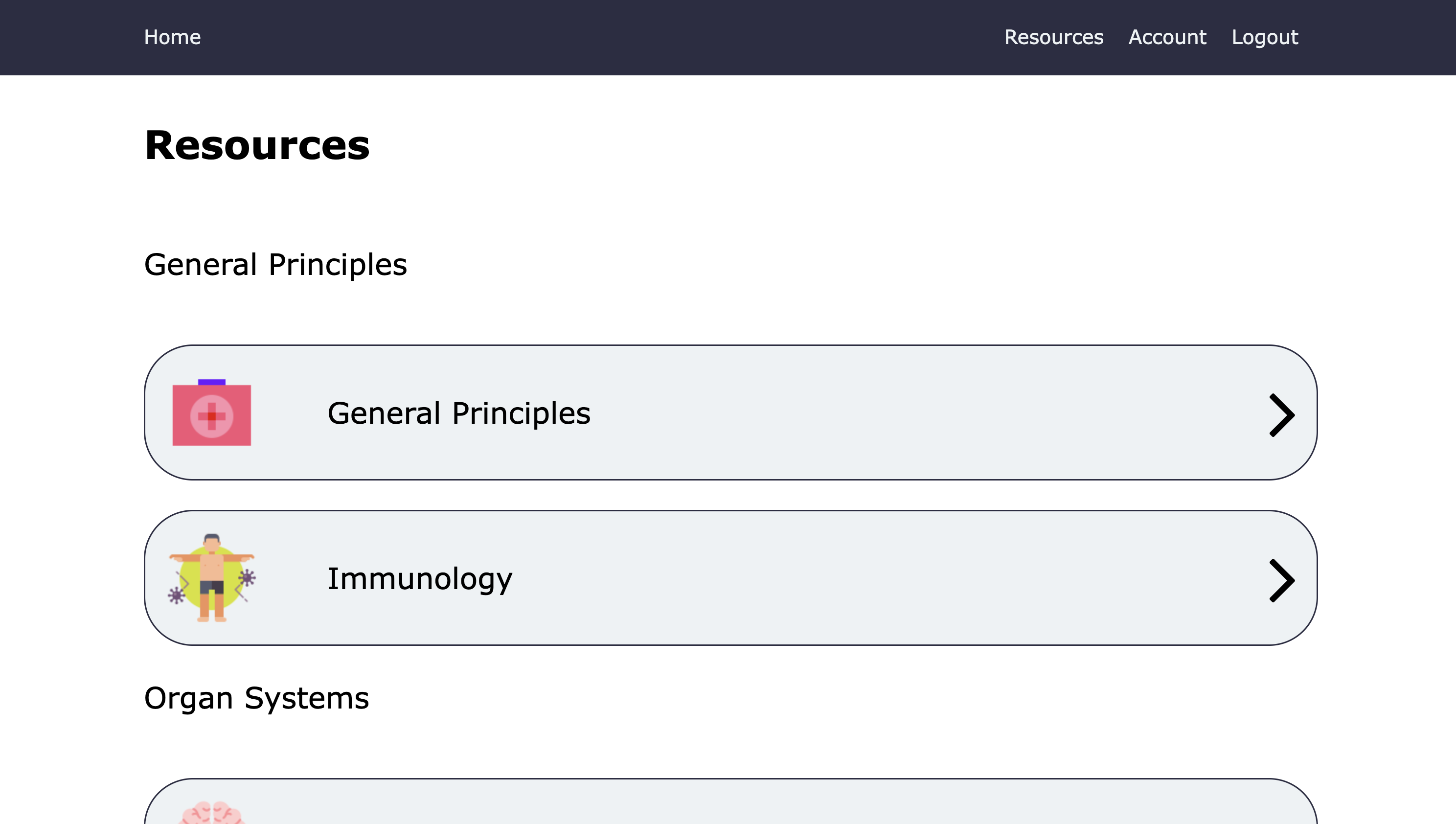
Task: Click empty dark area of navigation bar
Action: point(594,37)
